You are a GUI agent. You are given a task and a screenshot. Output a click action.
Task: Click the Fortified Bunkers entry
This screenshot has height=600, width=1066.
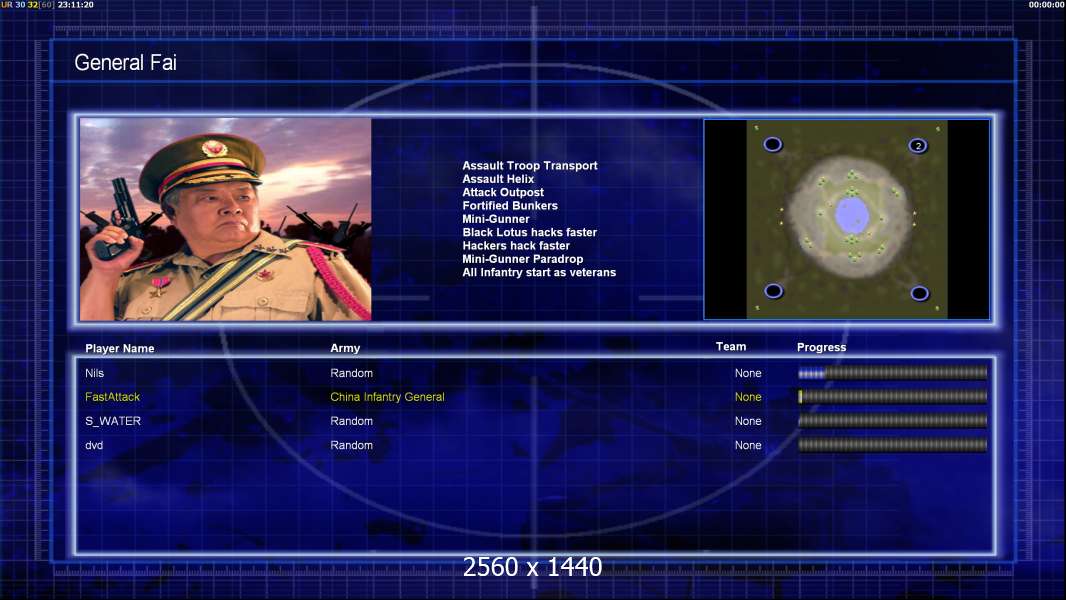pos(510,205)
